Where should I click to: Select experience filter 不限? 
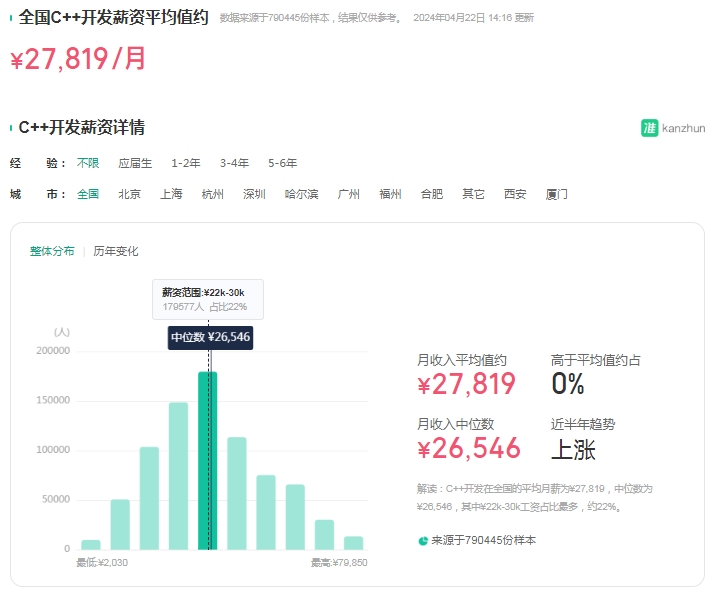click(x=88, y=163)
